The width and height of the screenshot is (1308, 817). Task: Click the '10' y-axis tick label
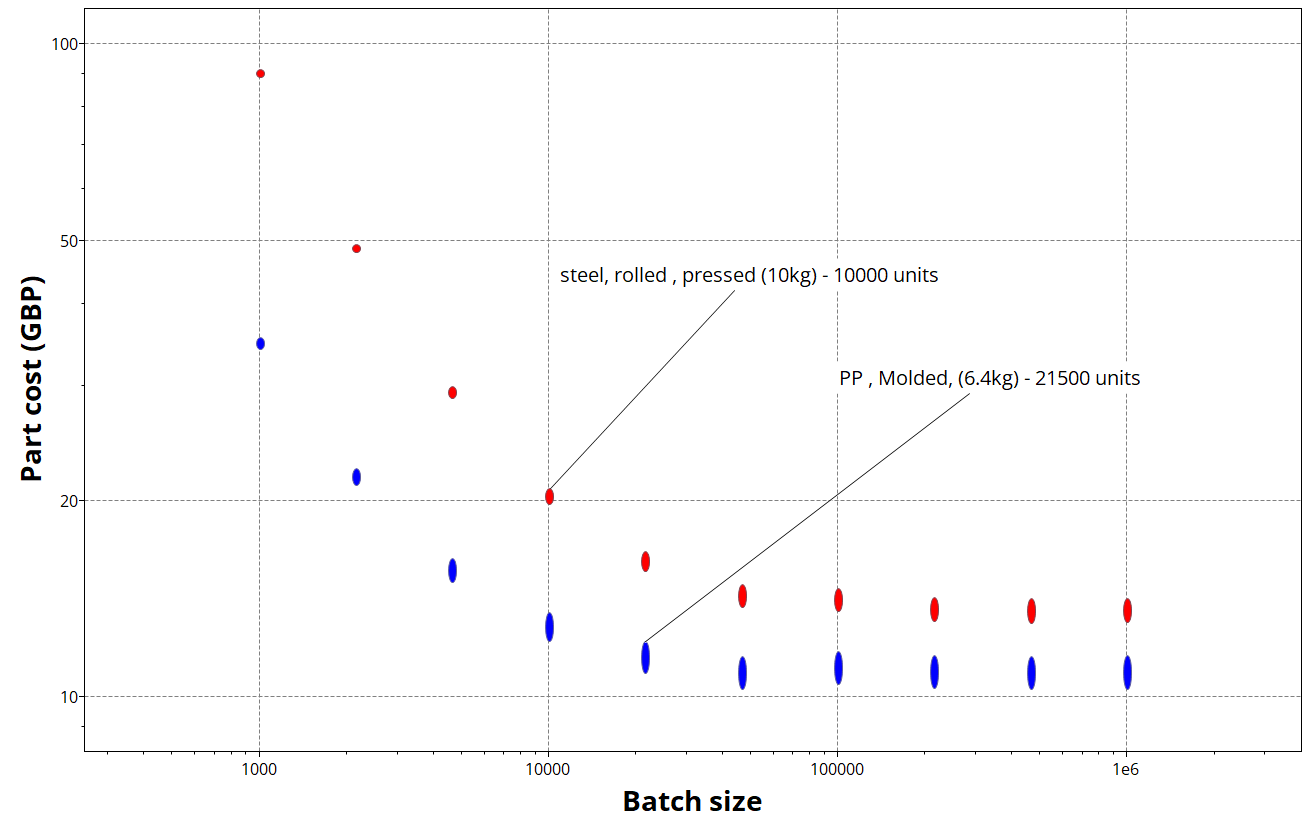tap(68, 697)
